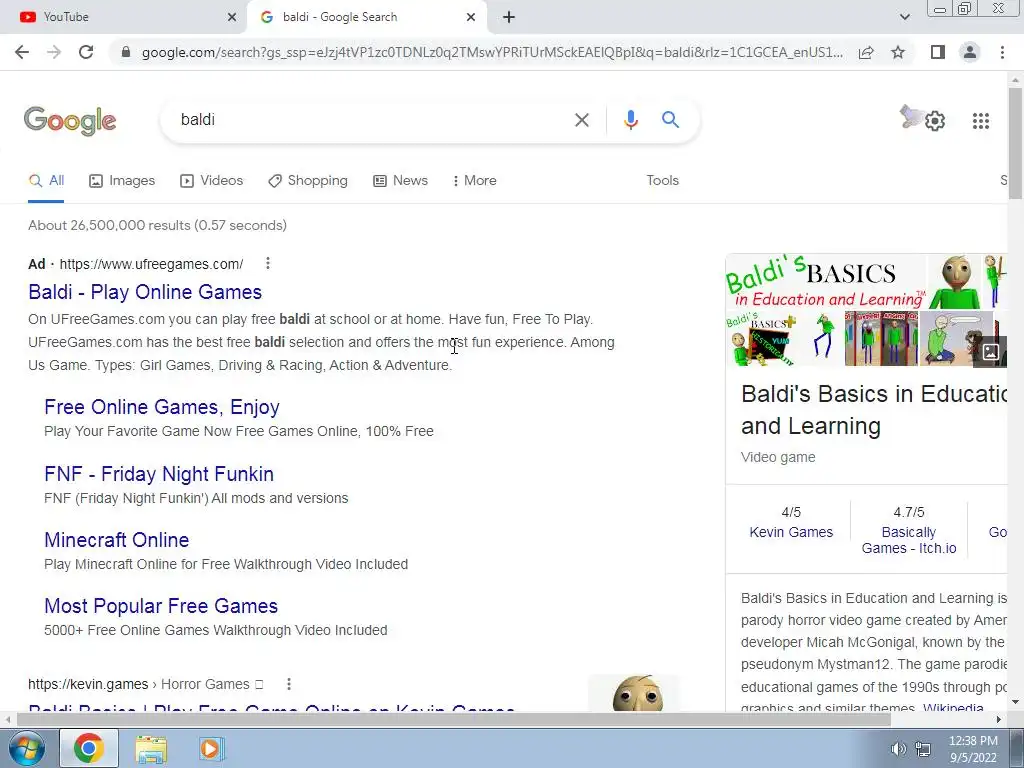Click the browser forward arrow

[54, 52]
